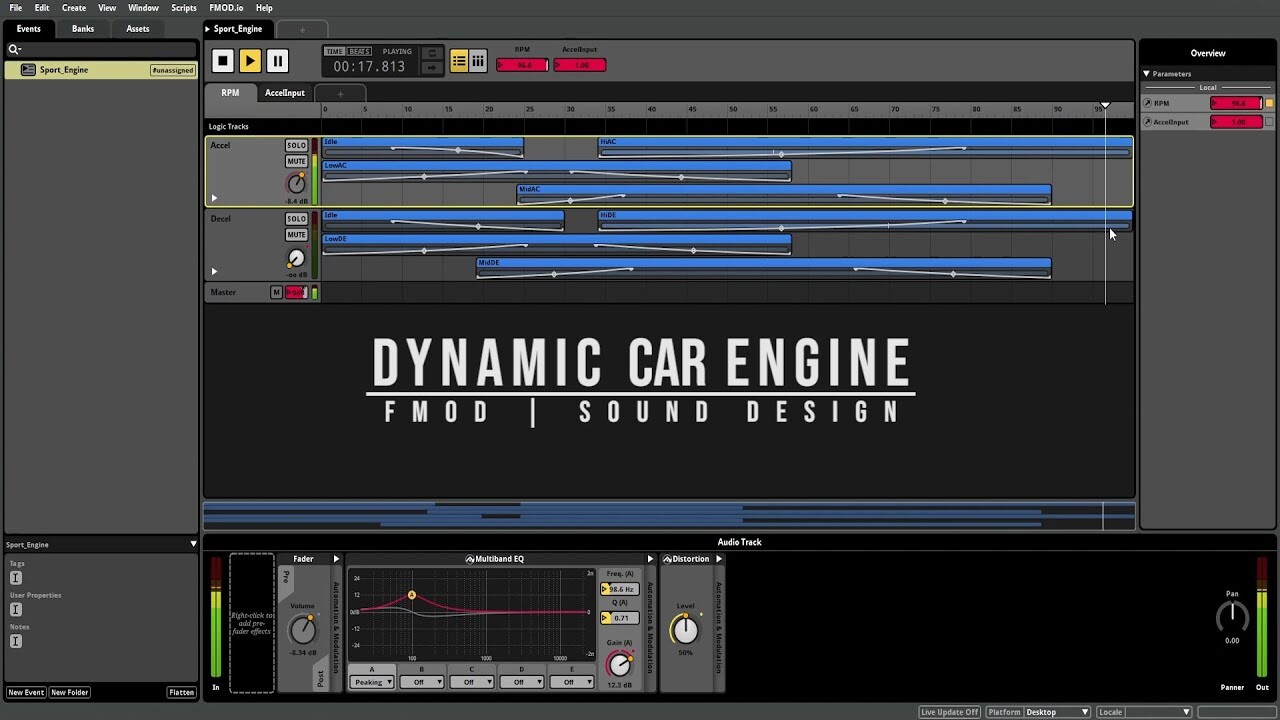Select the Sport_Engine event in the list
Image resolution: width=1280 pixels, height=720 pixels.
64,69
